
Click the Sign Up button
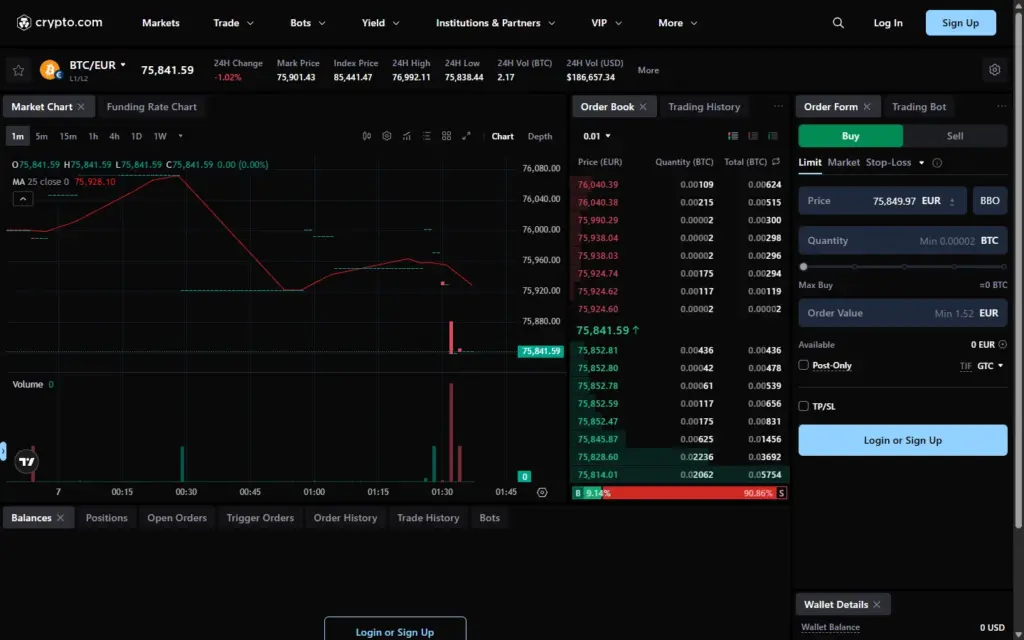pyautogui.click(x=961, y=23)
